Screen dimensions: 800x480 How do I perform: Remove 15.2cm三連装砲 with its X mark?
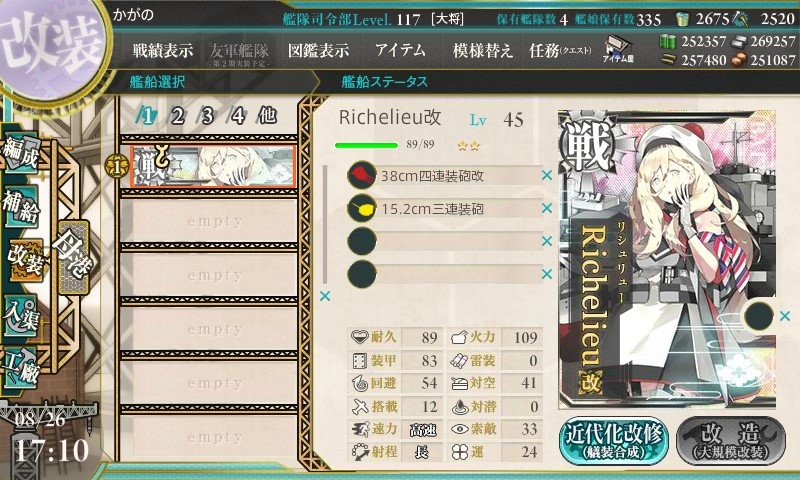point(547,208)
